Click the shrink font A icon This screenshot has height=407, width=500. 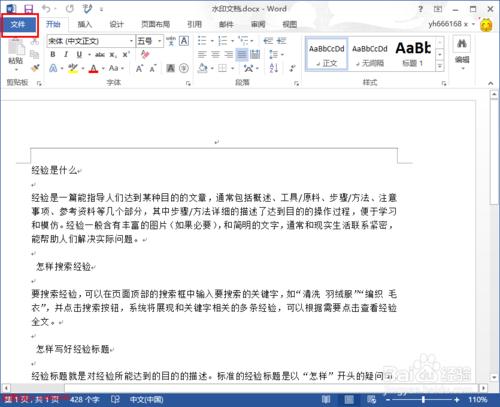point(153,69)
